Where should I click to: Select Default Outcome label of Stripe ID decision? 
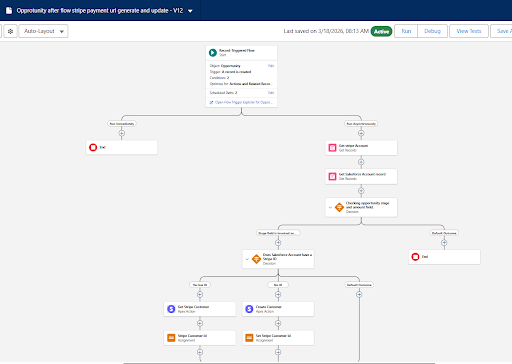[x=359, y=285]
